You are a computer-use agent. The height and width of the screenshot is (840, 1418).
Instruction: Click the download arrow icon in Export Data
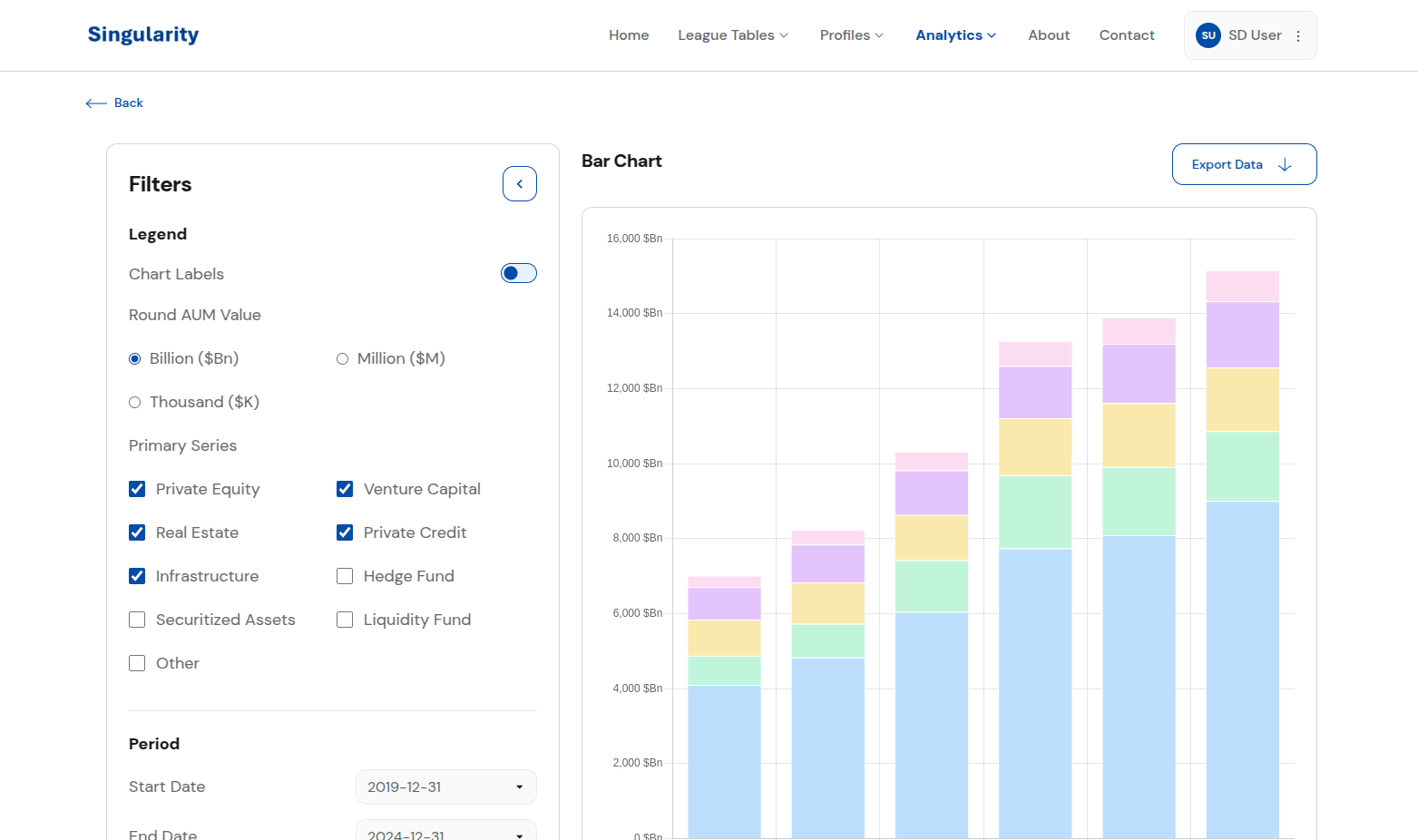(x=1284, y=164)
